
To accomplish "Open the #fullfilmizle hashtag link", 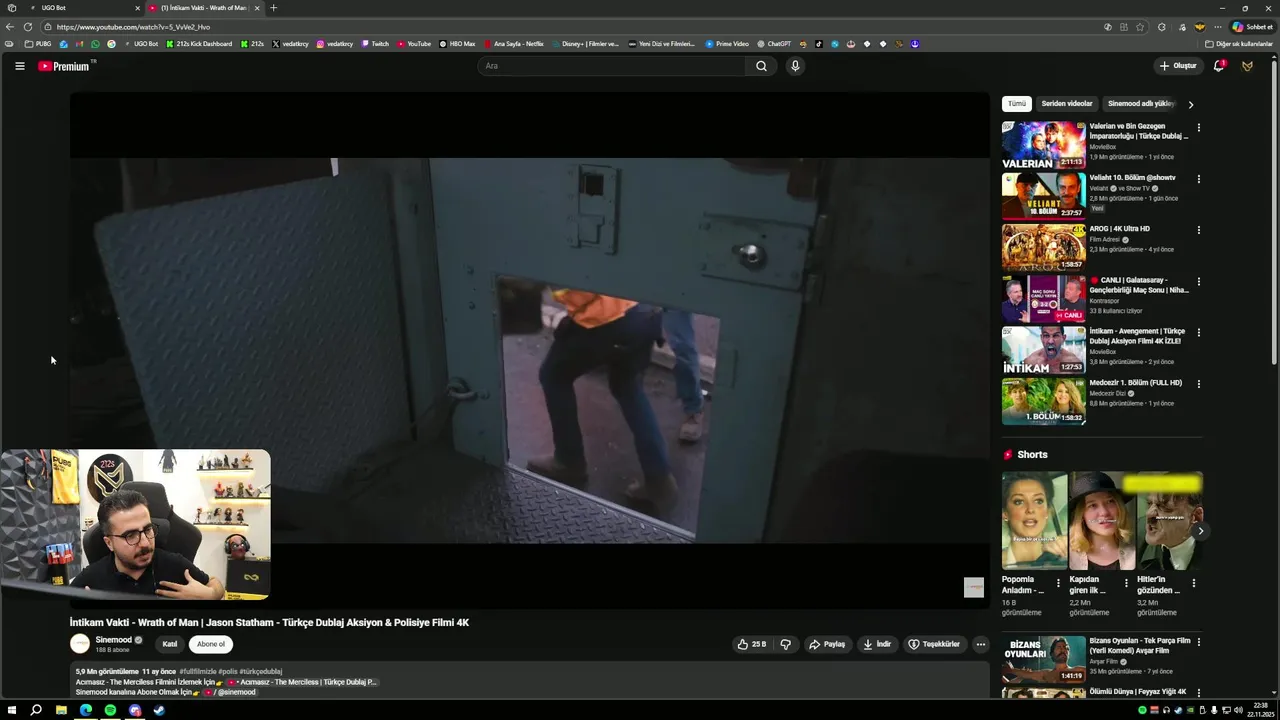I will (x=197, y=672).
